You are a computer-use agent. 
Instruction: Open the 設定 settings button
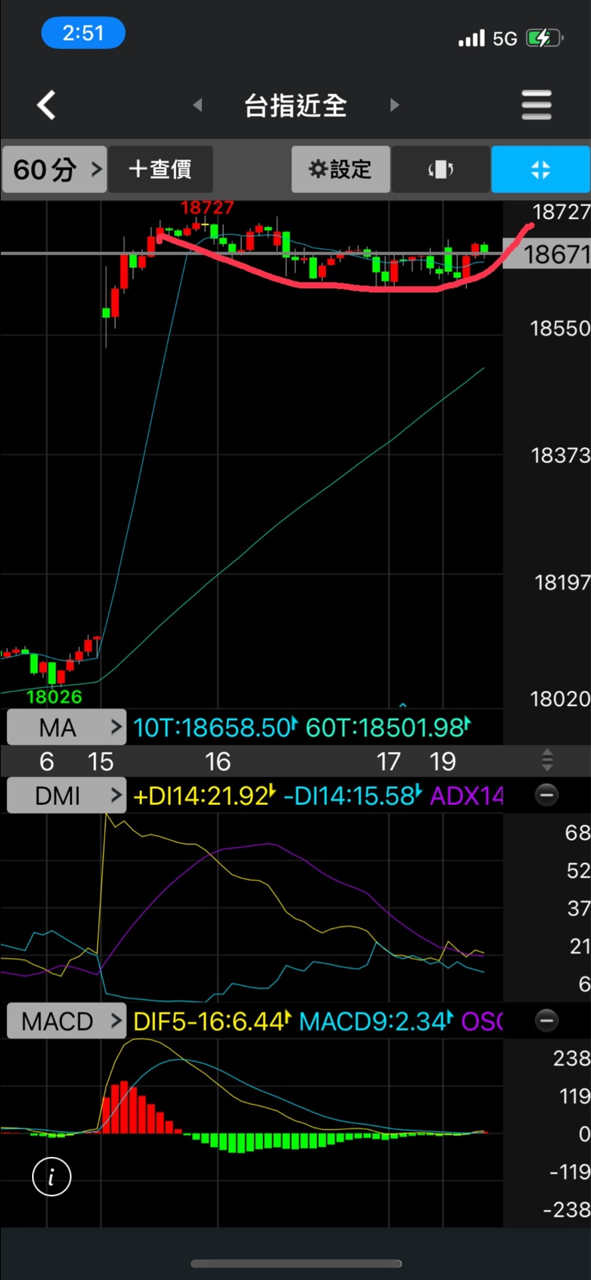coord(340,169)
